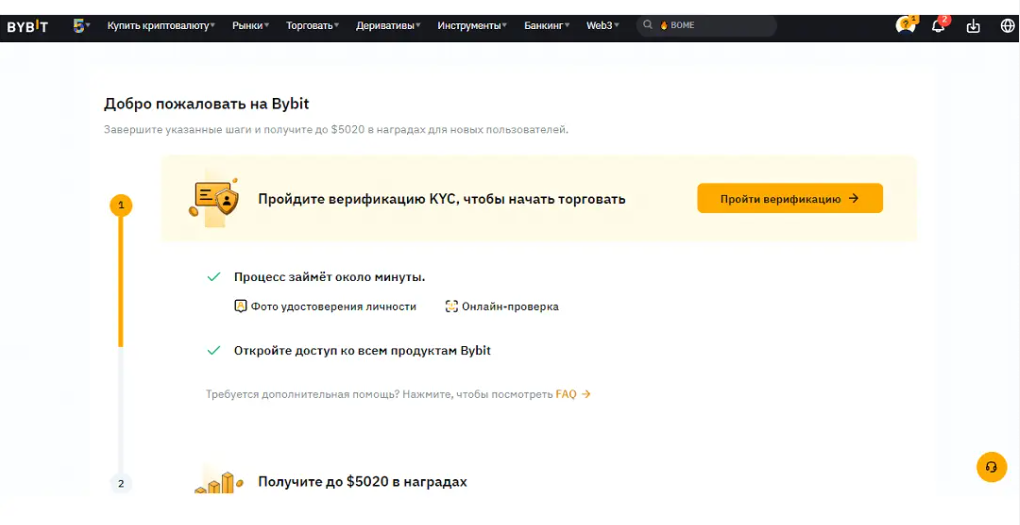Click the Пройти верификацию button
Screen dimensions: 1020x525
click(x=790, y=198)
